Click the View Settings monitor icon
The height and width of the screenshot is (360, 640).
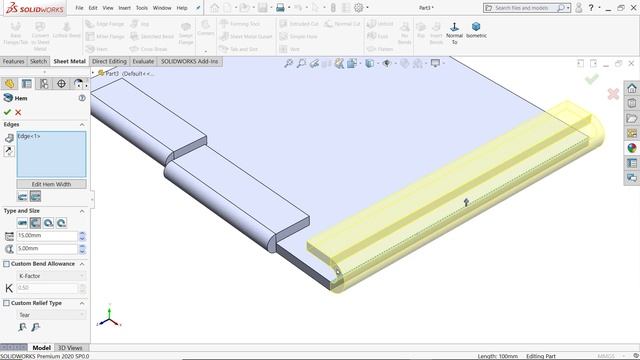435,63
